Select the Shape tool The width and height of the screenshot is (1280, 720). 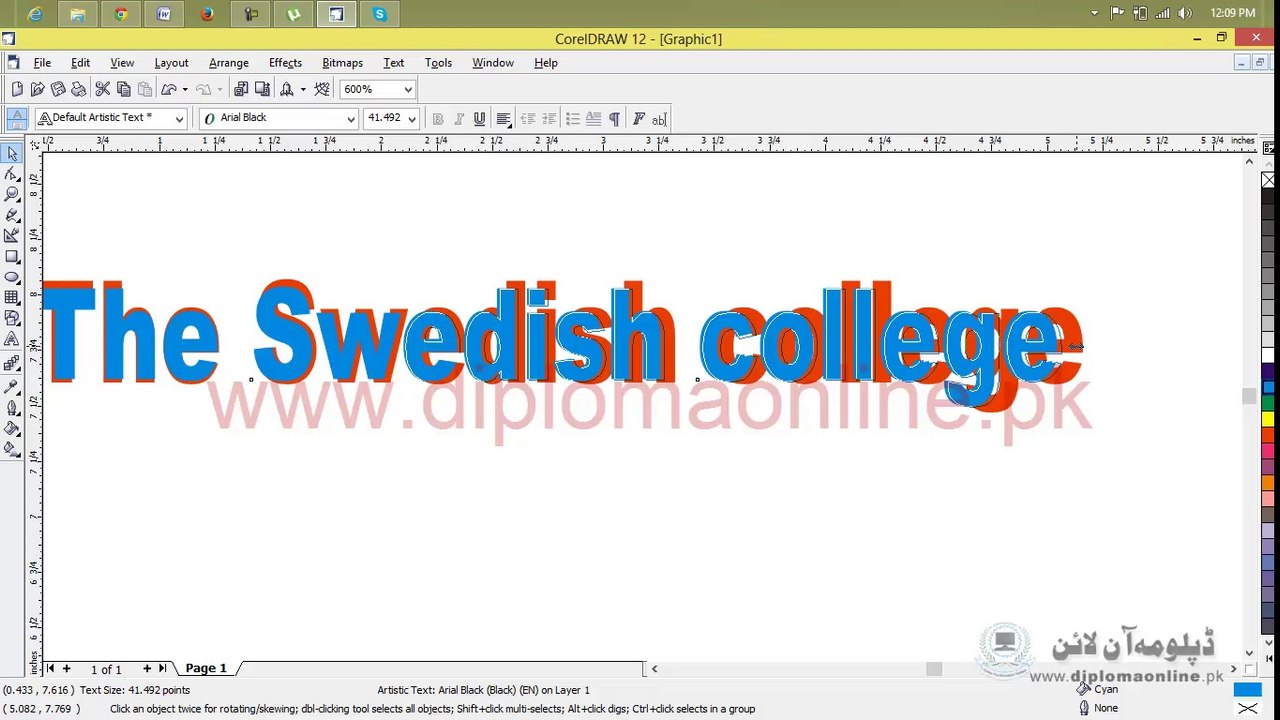pyautogui.click(x=12, y=174)
